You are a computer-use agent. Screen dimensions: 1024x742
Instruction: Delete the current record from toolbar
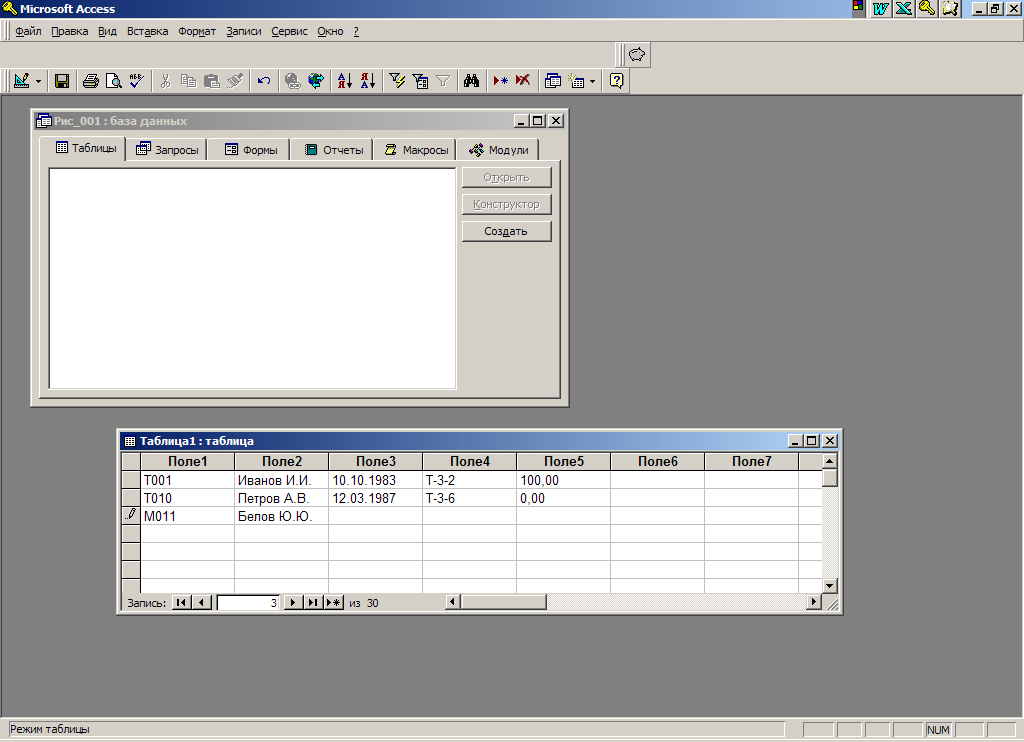pos(523,81)
